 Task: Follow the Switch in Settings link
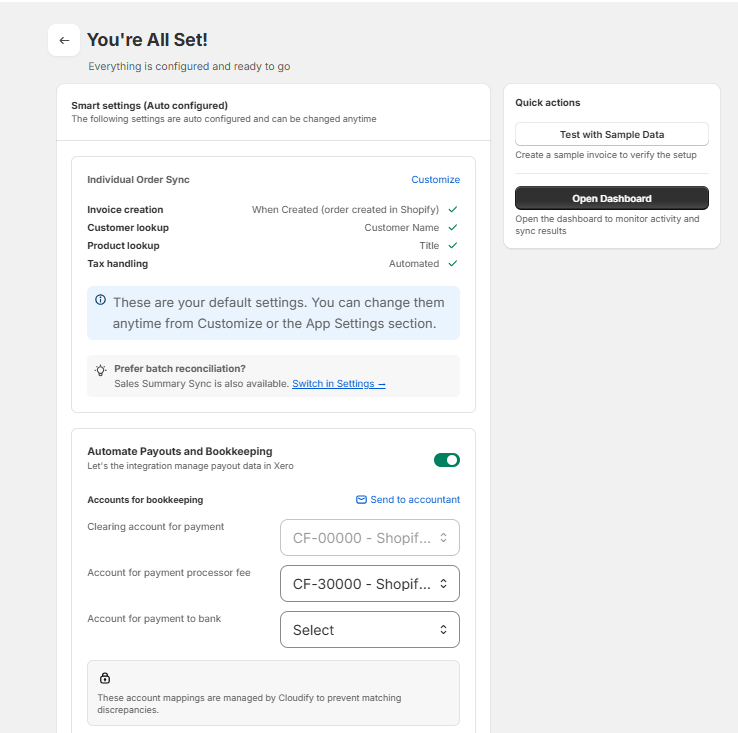339,384
